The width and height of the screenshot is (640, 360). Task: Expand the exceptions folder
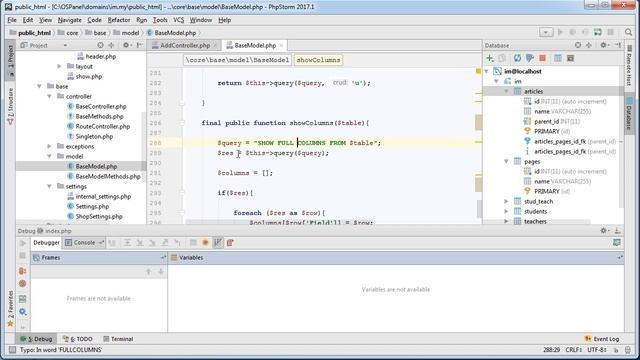[49, 146]
